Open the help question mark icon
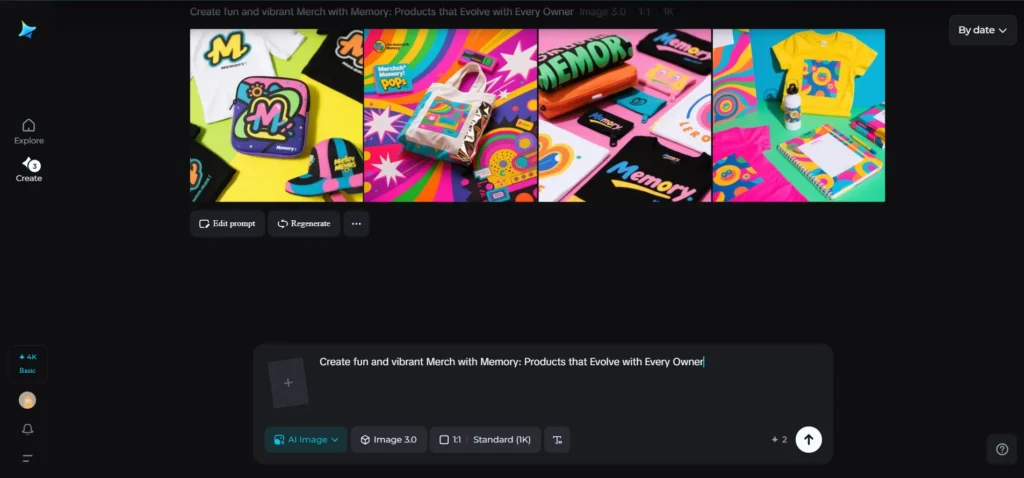The width and height of the screenshot is (1024, 478). click(x=1002, y=450)
